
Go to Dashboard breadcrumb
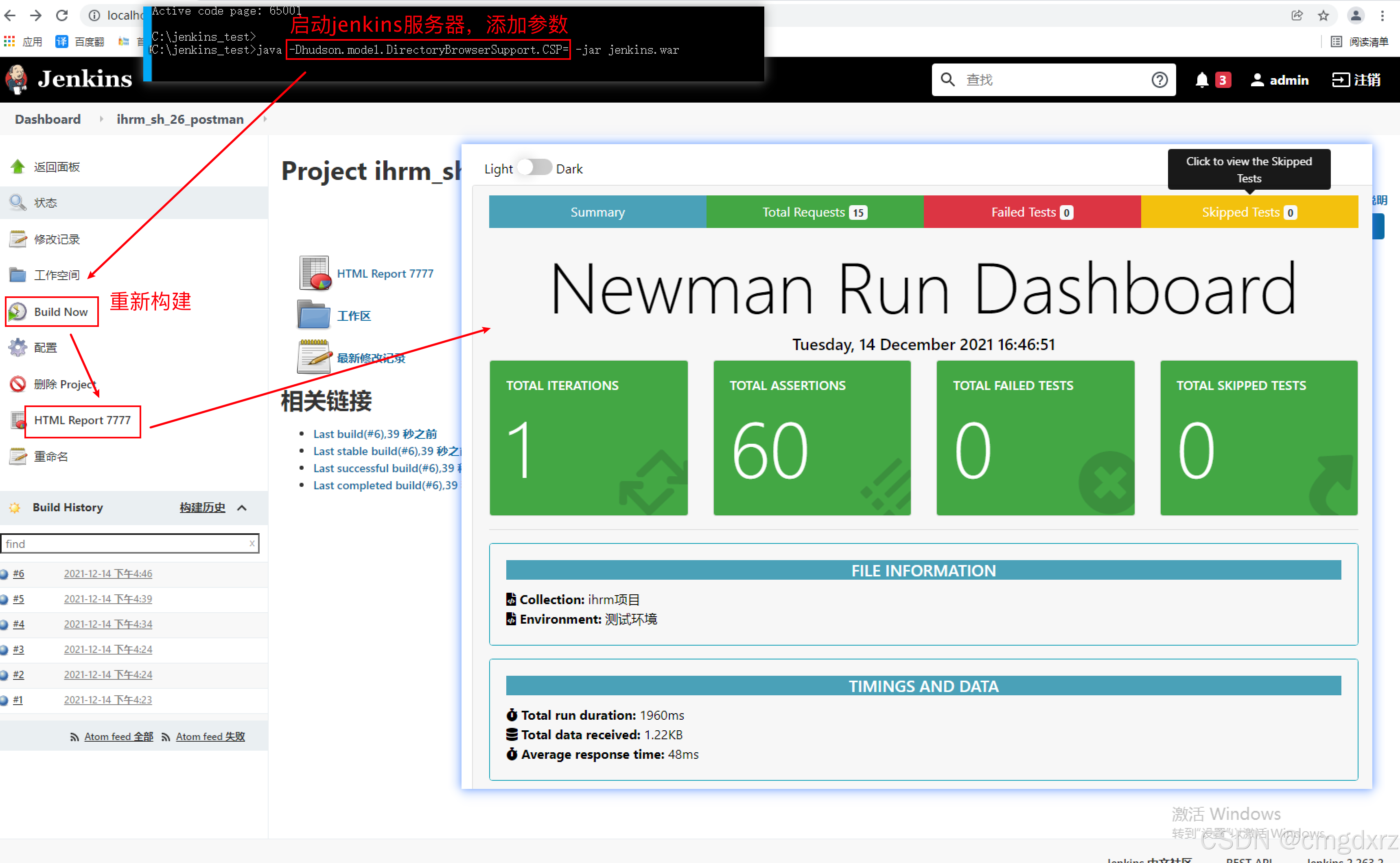[48, 119]
